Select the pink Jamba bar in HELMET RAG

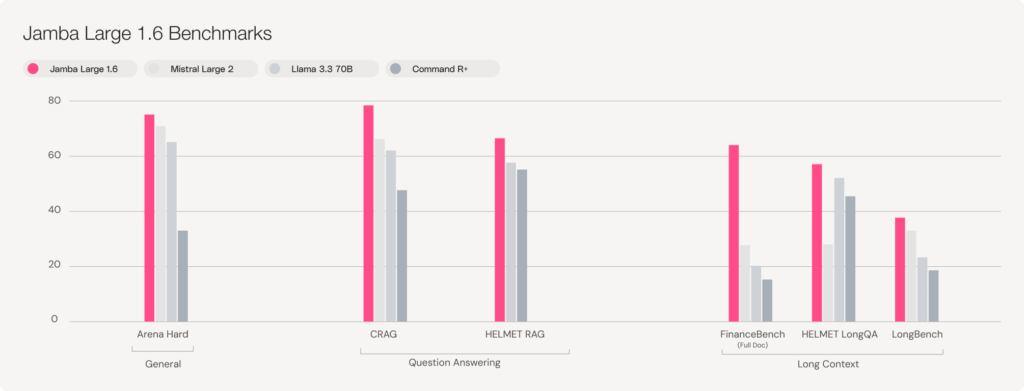500,230
